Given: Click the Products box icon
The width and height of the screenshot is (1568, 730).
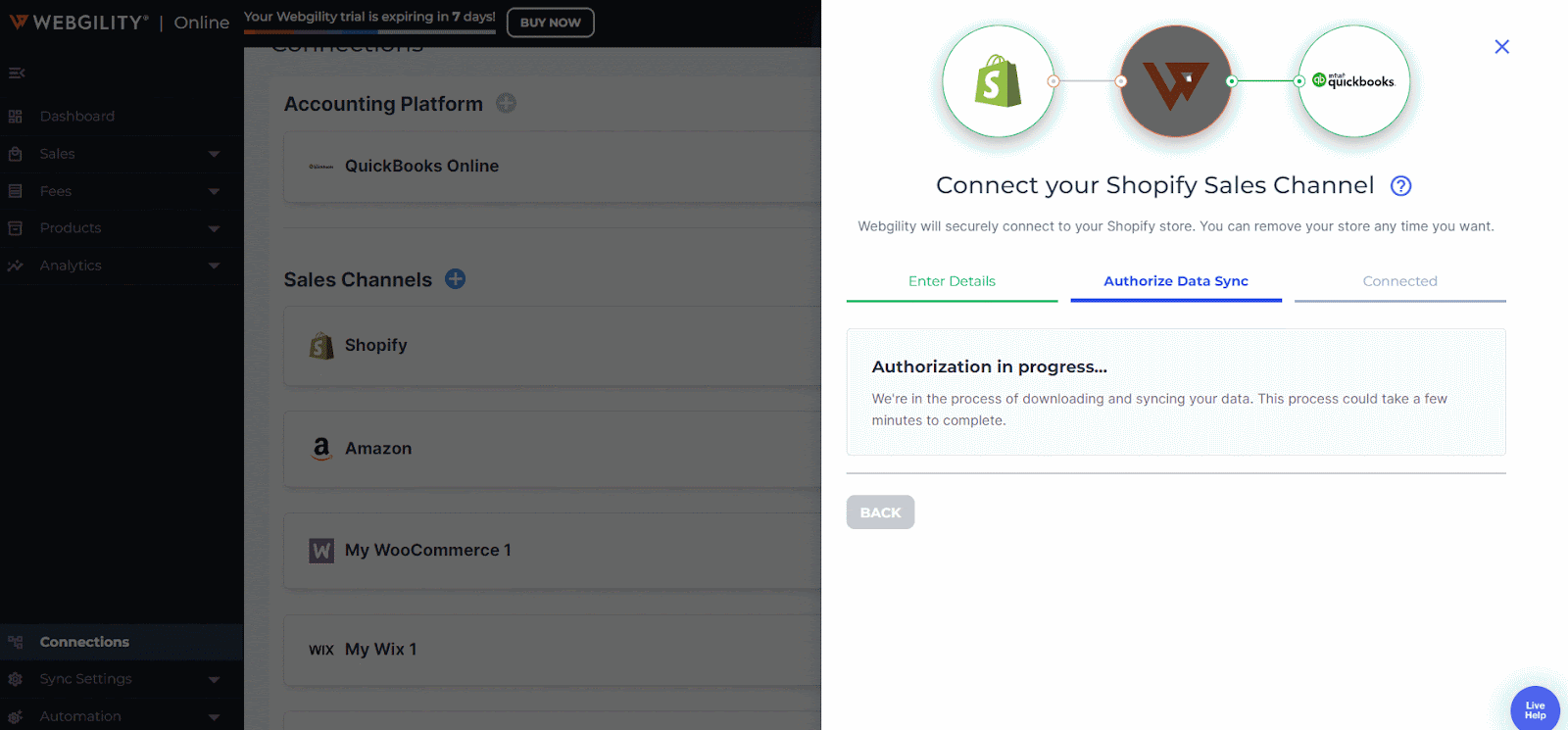Looking at the screenshot, I should tap(16, 228).
